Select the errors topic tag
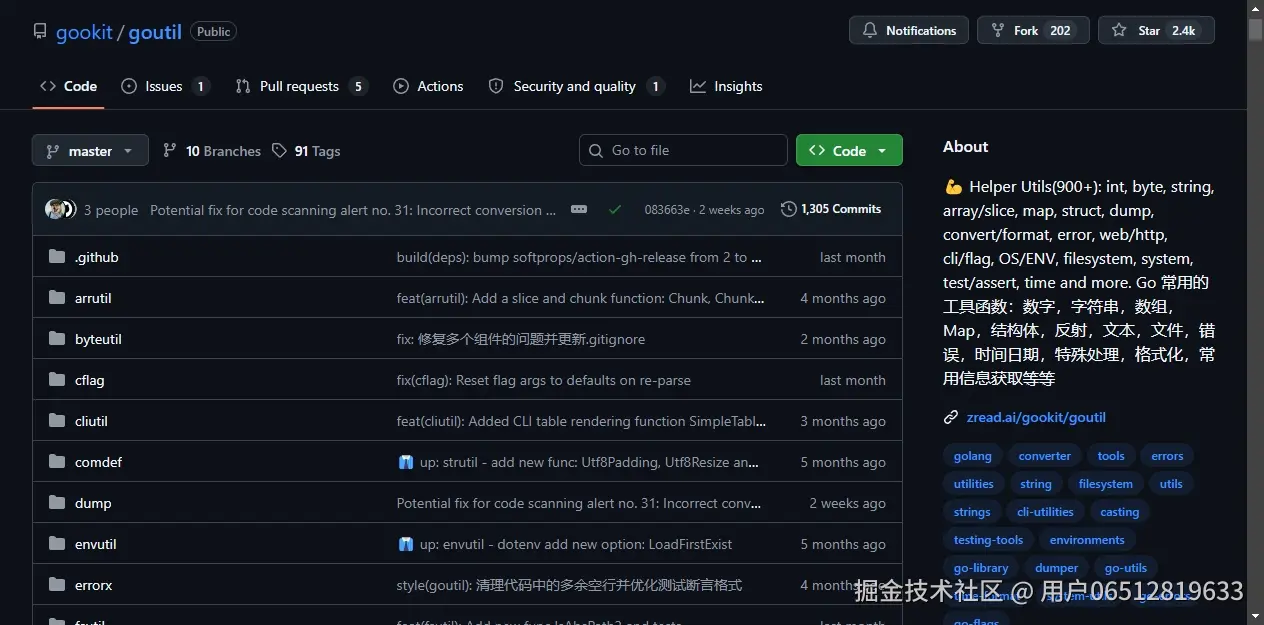 point(1167,456)
